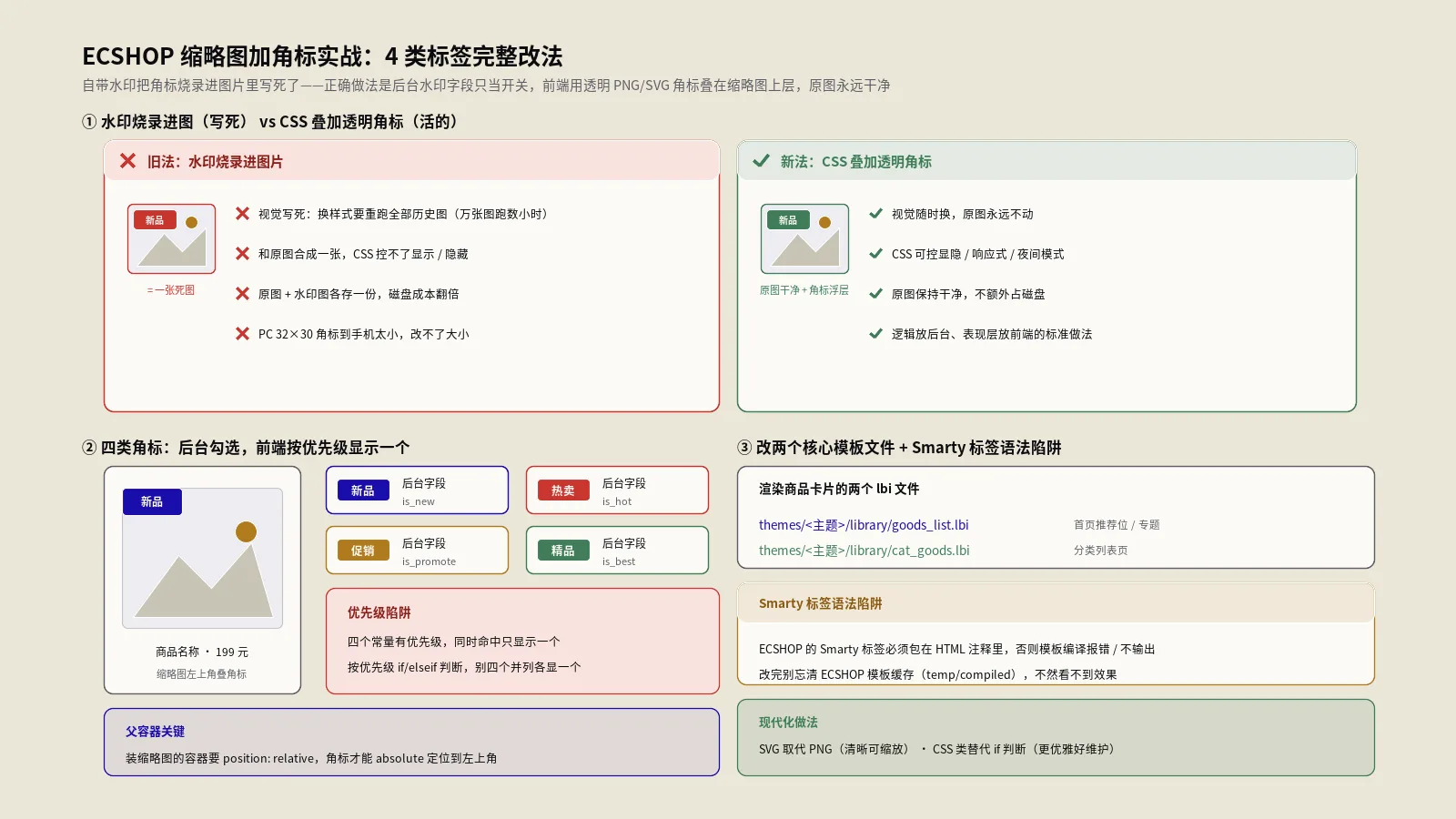Screen dimensions: 1456x819
Task: Click the X icon next to 视觉写死
Action: tap(242, 214)
